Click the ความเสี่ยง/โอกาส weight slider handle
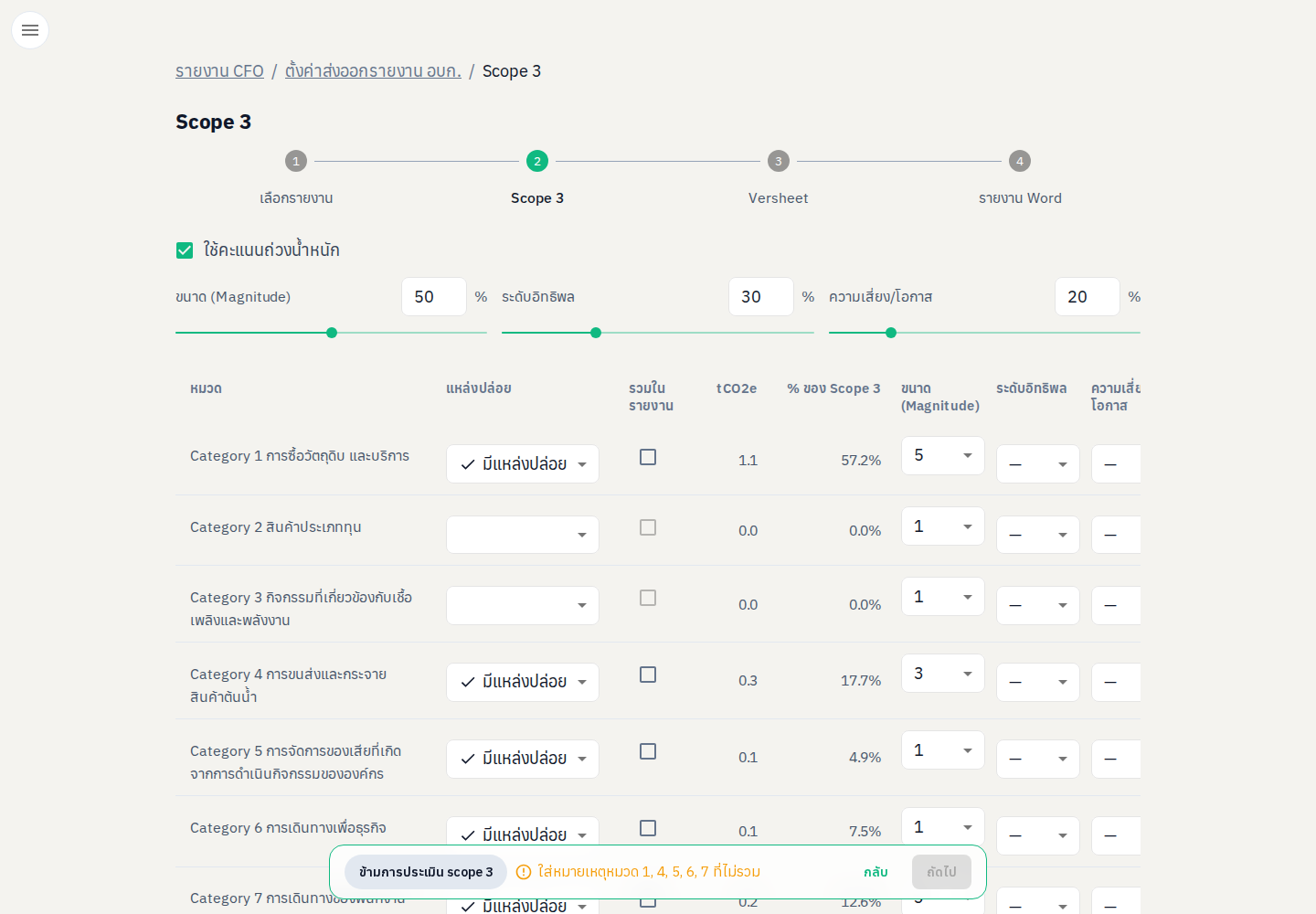This screenshot has width=1316, height=914. tap(891, 333)
